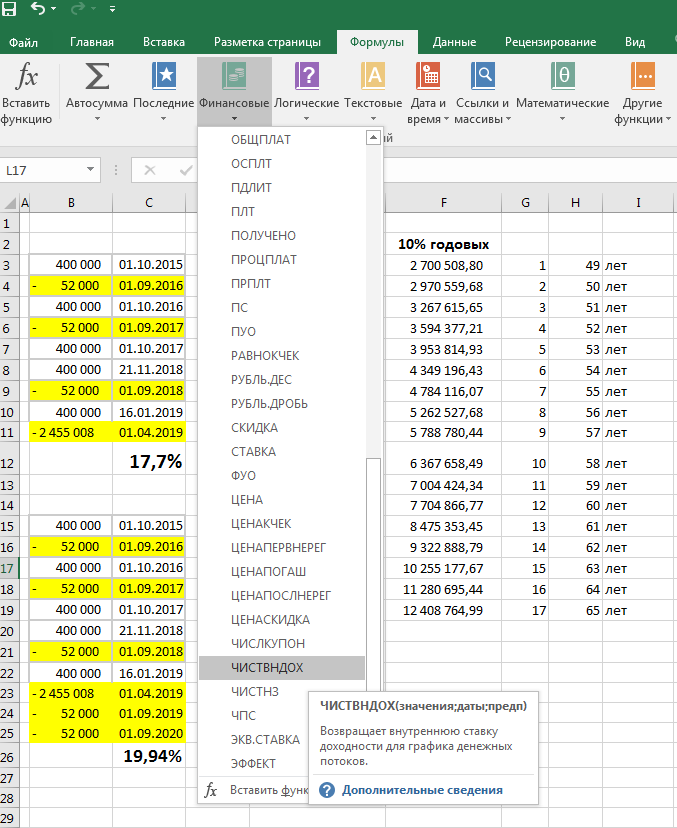
Task: Click the Вставить функцию fx icon
Action: pos(26,76)
